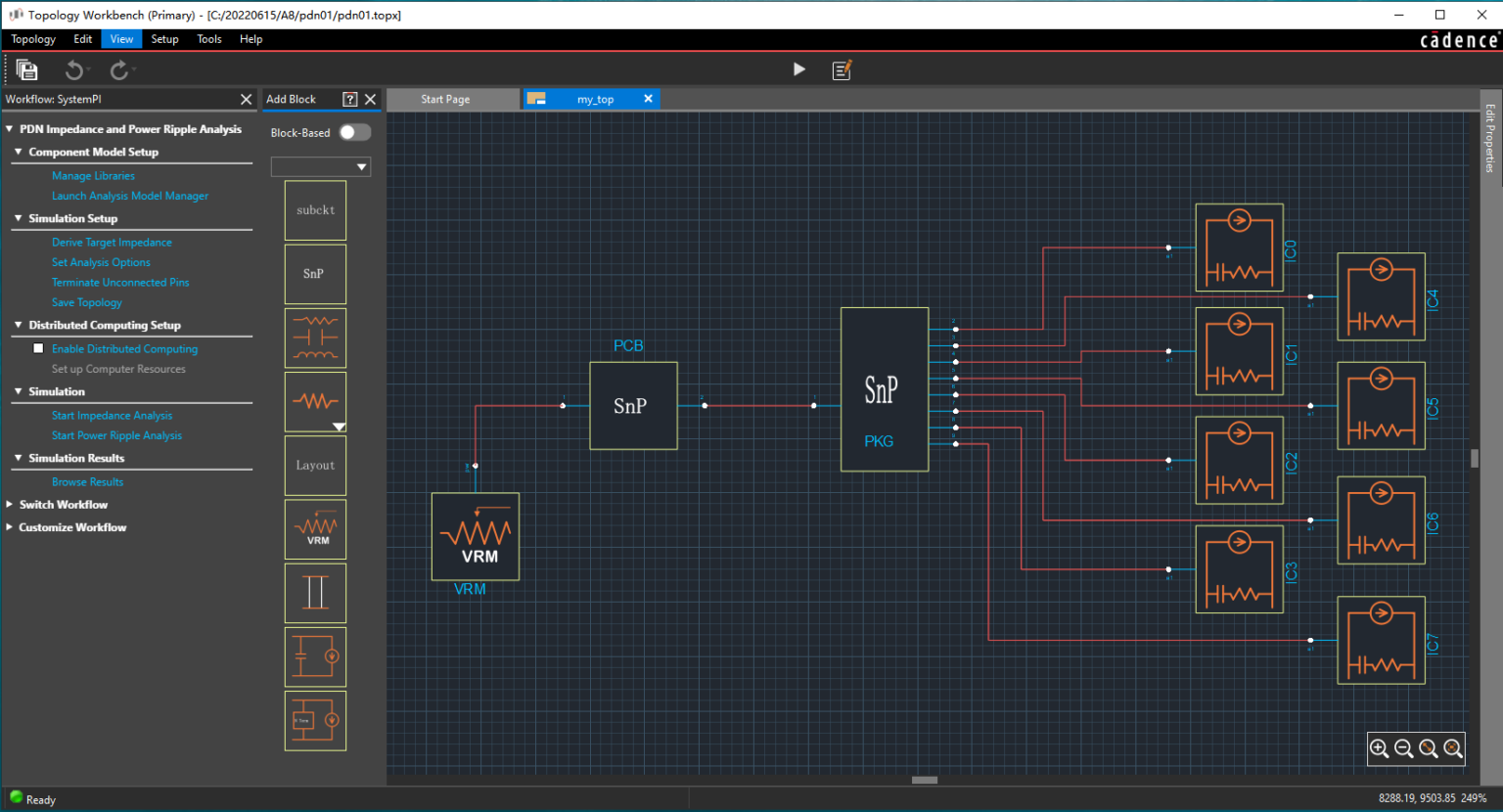Click the Undo arrow in toolbar
This screenshot has height=812, width=1503.
coord(73,69)
